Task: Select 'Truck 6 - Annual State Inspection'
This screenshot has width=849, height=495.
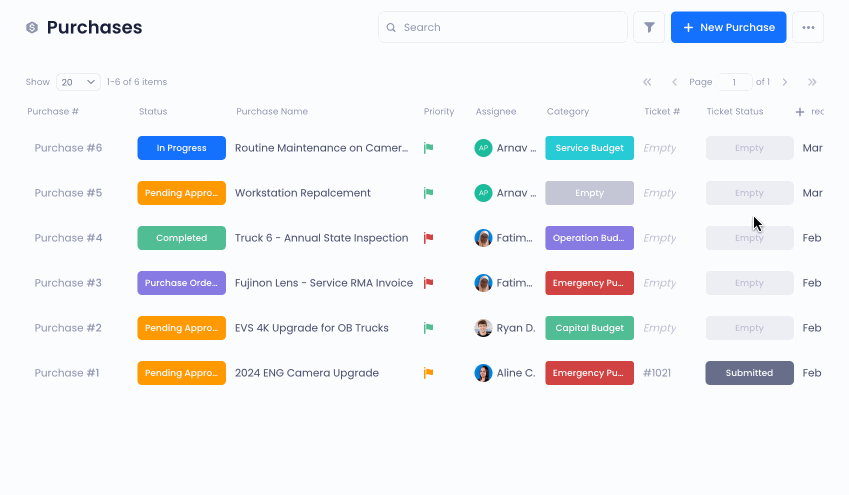Action: [322, 238]
